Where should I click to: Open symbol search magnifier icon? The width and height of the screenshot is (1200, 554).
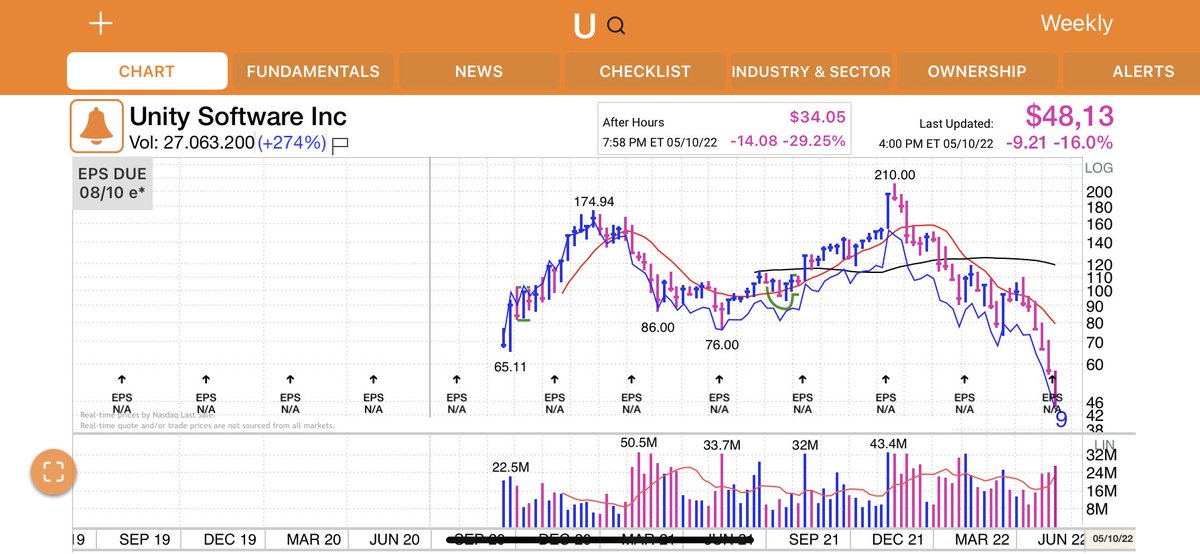click(x=616, y=26)
